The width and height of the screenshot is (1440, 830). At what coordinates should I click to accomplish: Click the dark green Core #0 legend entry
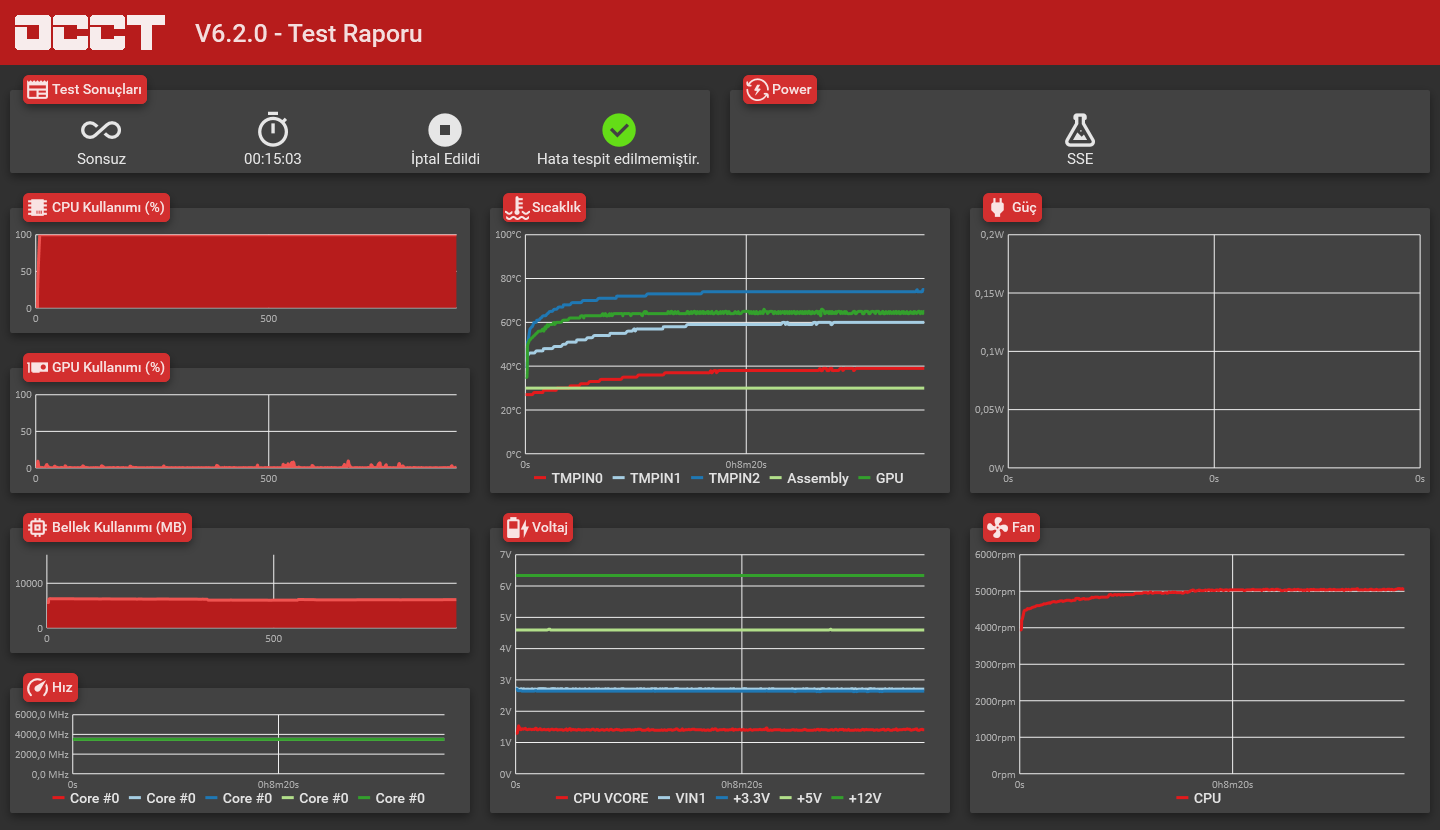coord(391,799)
